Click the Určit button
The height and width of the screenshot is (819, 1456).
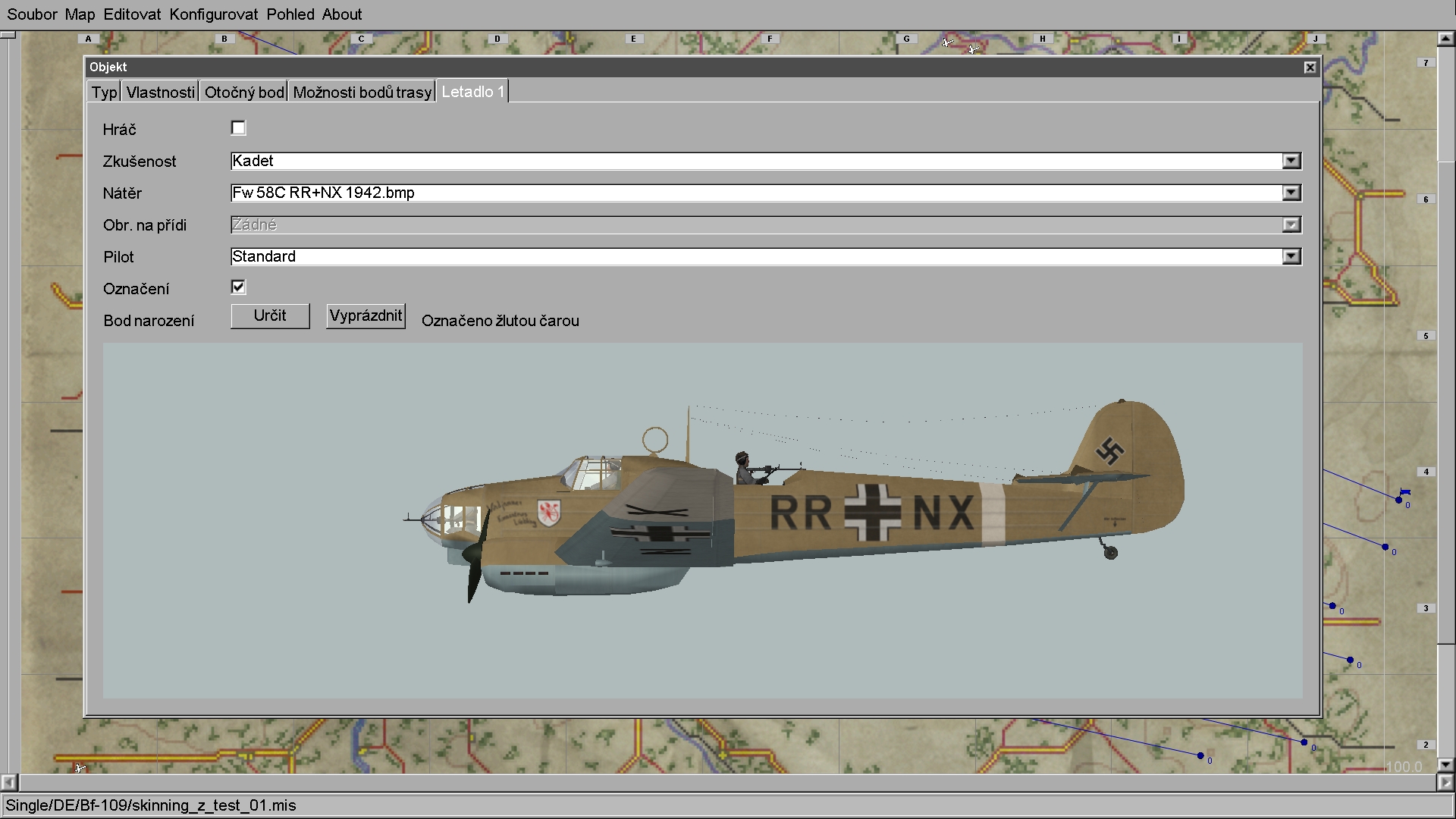pyautogui.click(x=270, y=315)
